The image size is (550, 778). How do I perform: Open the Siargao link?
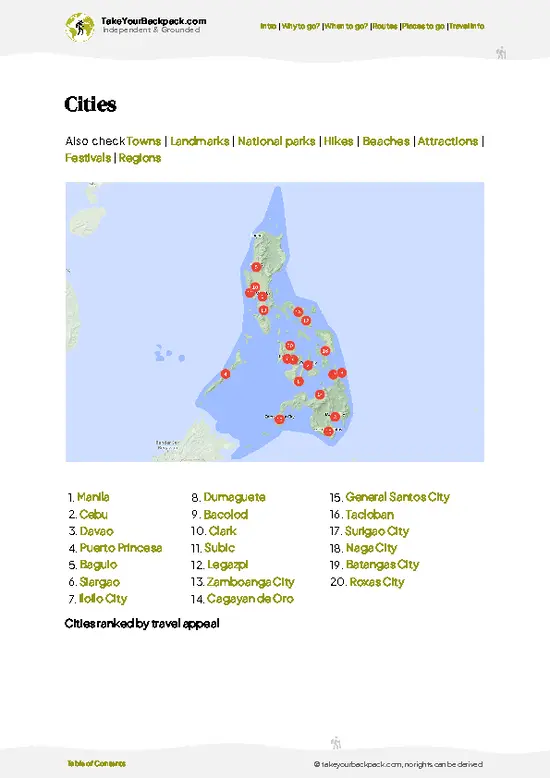coord(100,582)
